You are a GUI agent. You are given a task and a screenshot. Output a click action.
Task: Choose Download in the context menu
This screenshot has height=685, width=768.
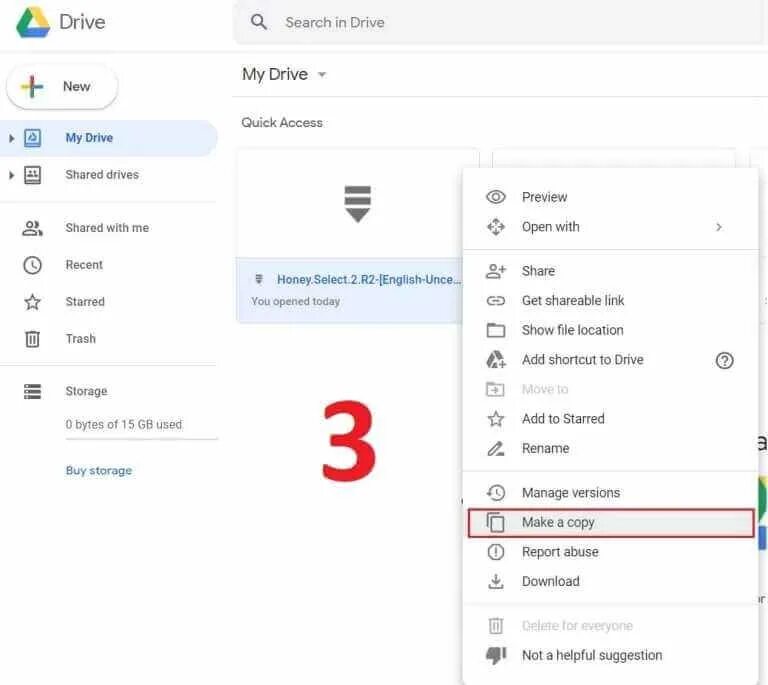(x=610, y=581)
